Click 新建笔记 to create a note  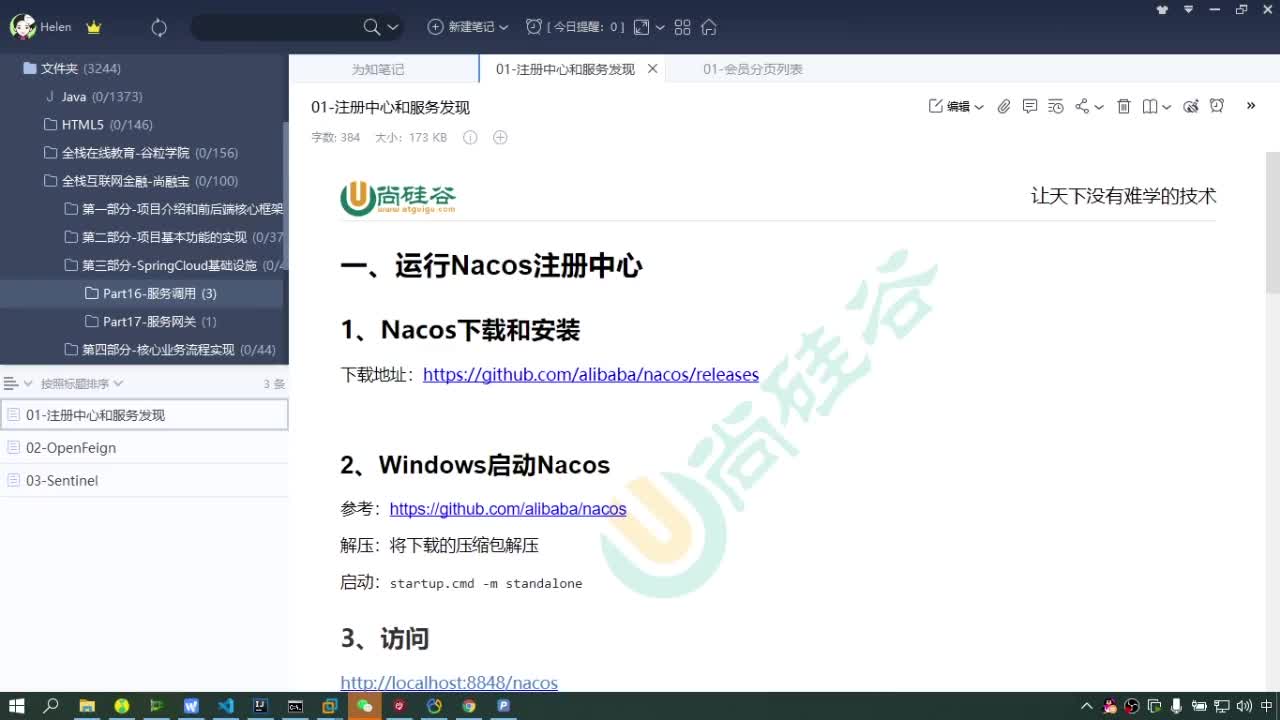point(461,27)
